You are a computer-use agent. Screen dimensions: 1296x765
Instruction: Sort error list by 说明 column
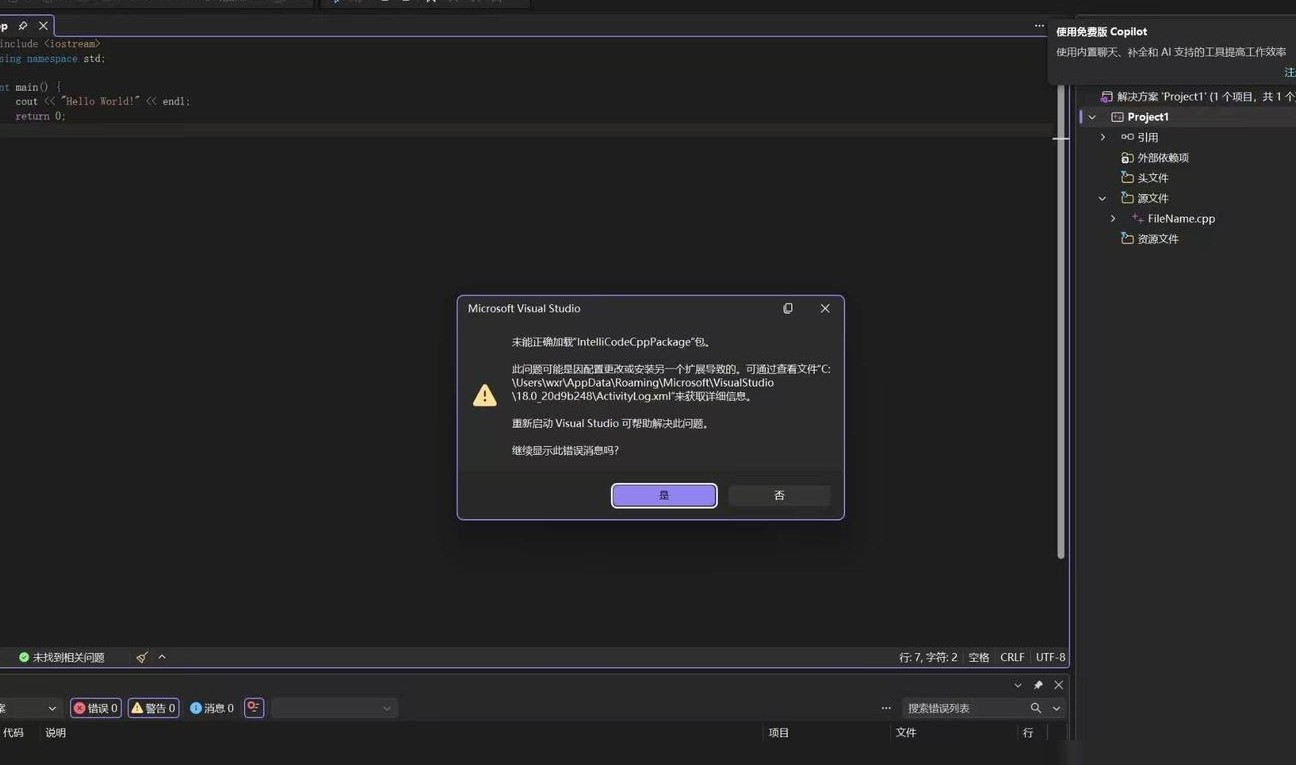pos(56,733)
